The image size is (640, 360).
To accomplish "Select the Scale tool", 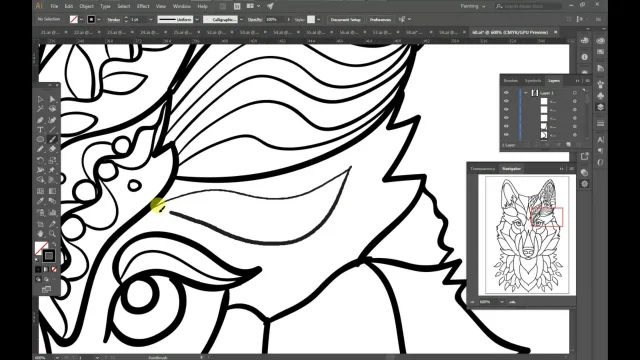I will click(x=52, y=160).
